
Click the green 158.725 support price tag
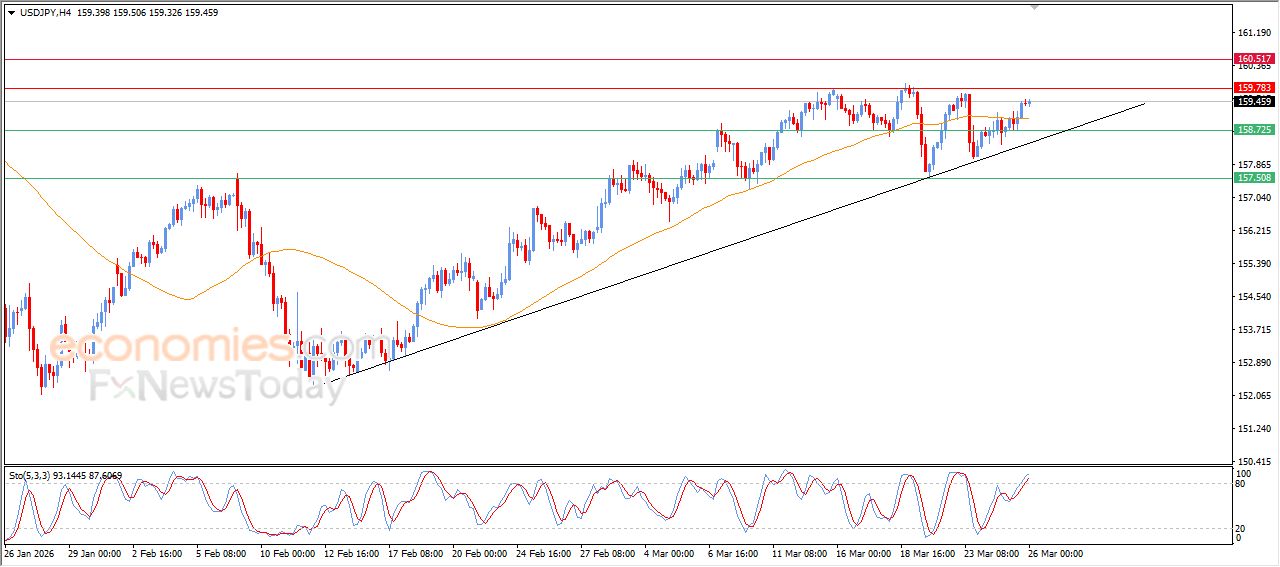(1254, 130)
